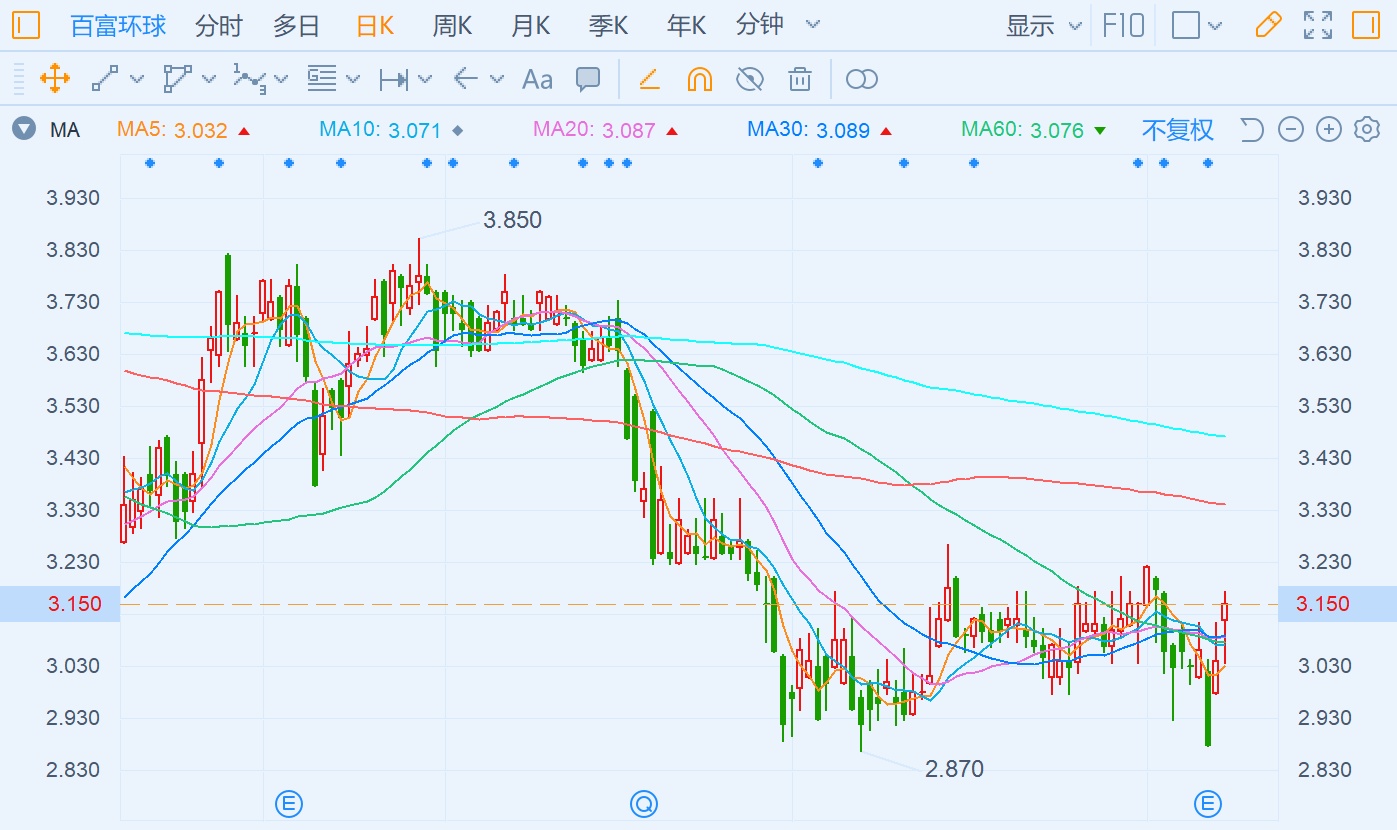Toggle hide drawings eye icon
The height and width of the screenshot is (830, 1397).
pos(749,79)
